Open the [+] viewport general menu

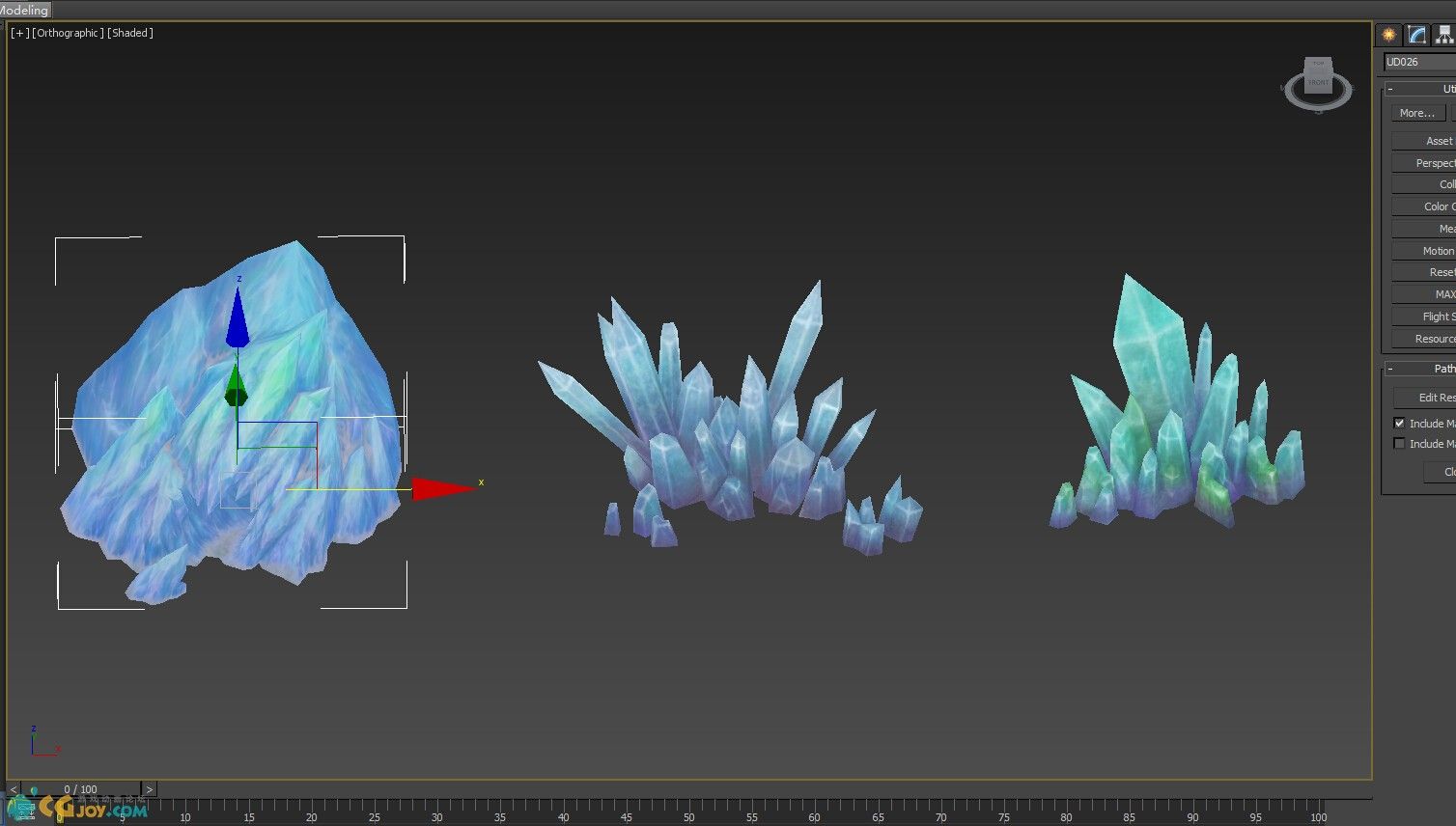click(19, 33)
